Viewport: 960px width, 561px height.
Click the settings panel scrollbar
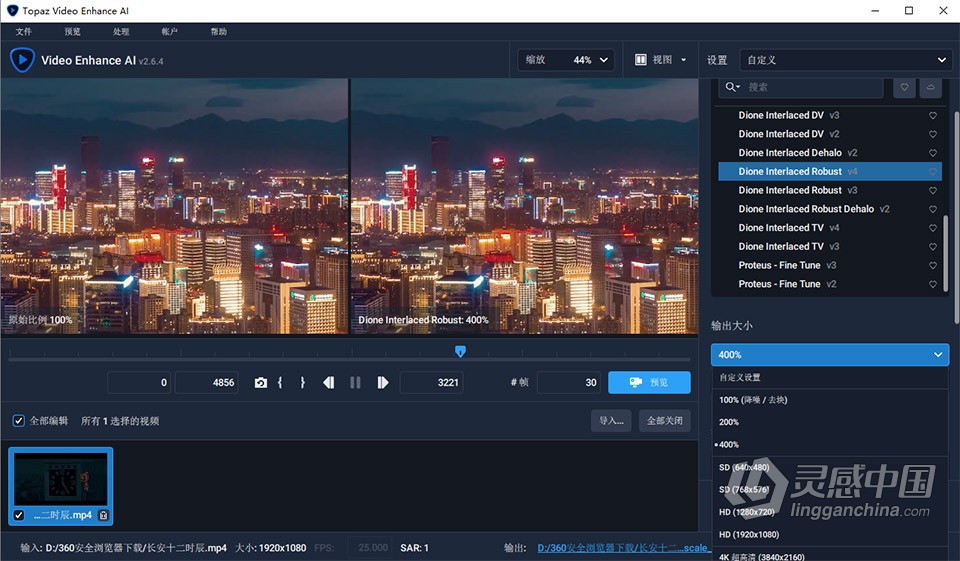(957, 217)
